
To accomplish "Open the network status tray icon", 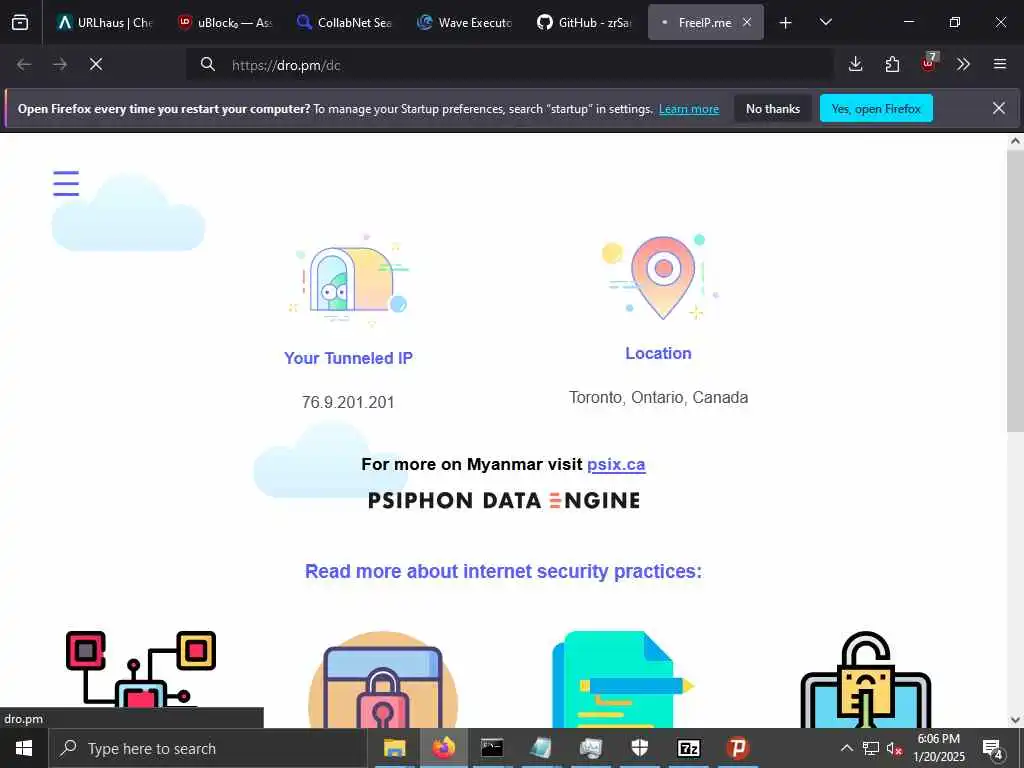I will (x=871, y=748).
